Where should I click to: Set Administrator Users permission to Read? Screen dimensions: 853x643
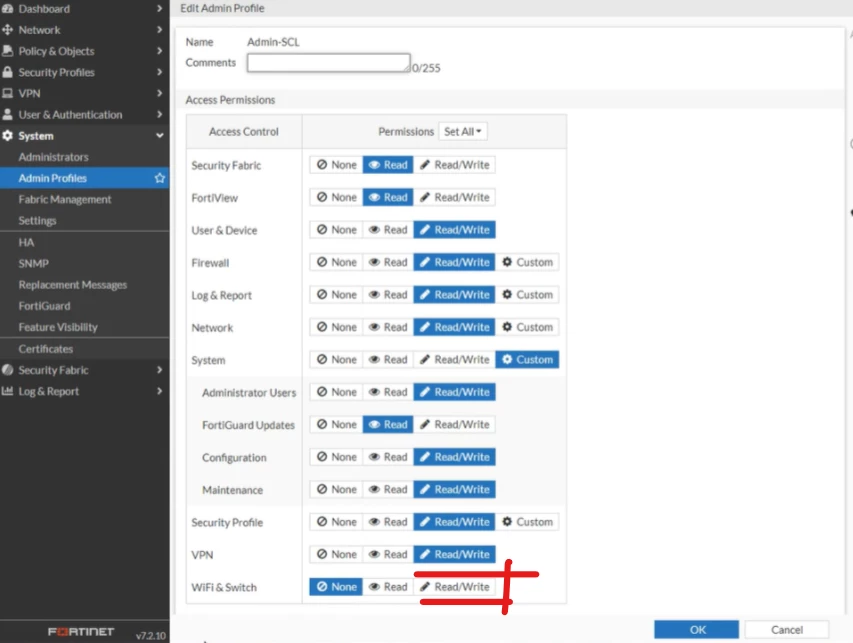click(x=388, y=392)
